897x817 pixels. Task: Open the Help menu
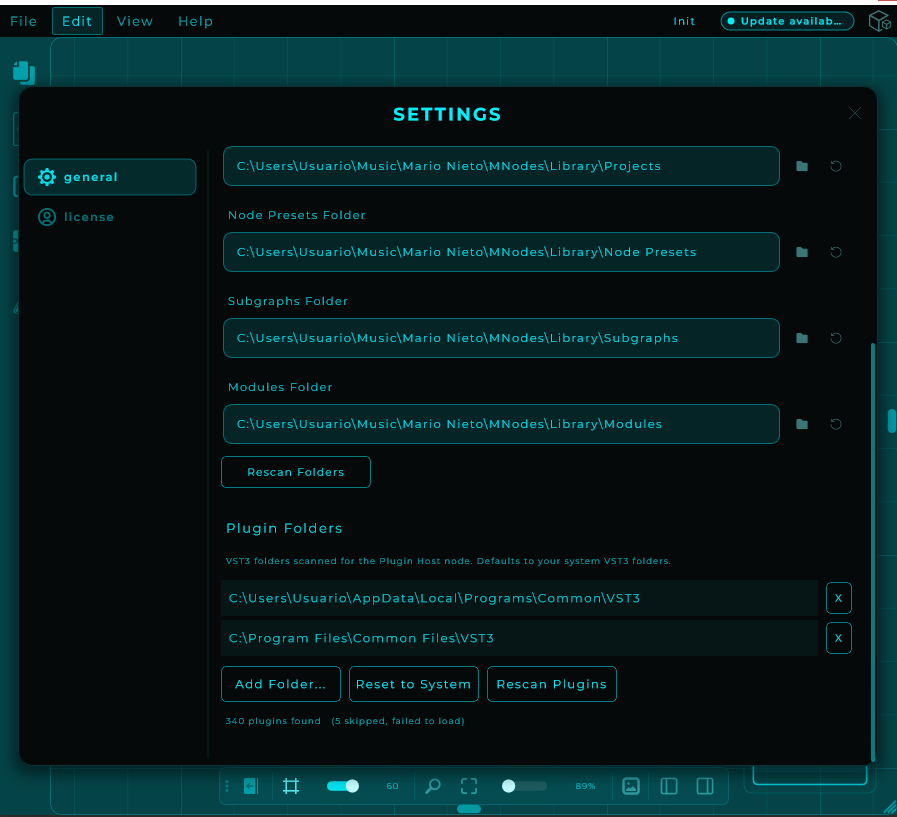[x=196, y=21]
